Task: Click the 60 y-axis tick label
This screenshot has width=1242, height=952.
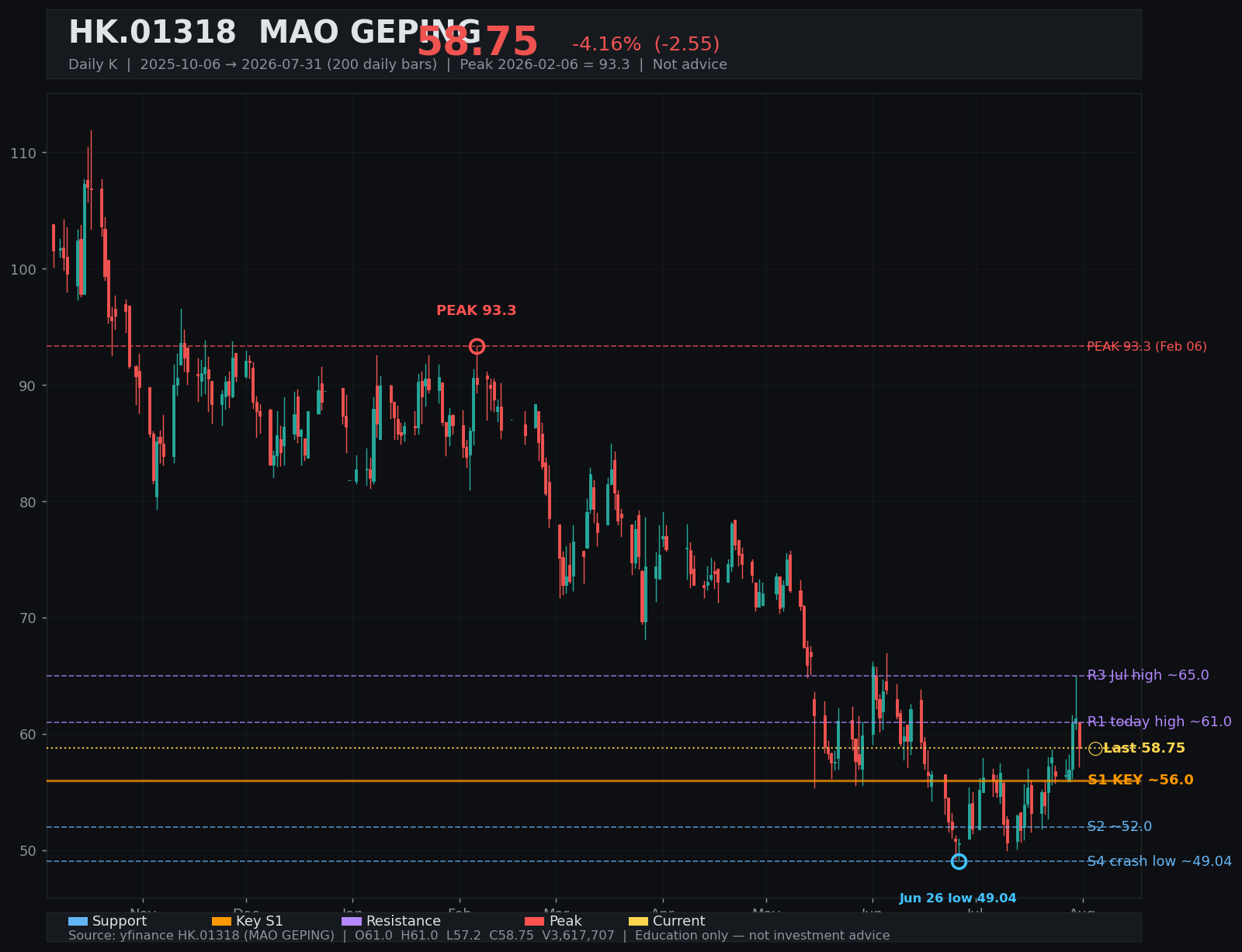Action: [x=27, y=735]
